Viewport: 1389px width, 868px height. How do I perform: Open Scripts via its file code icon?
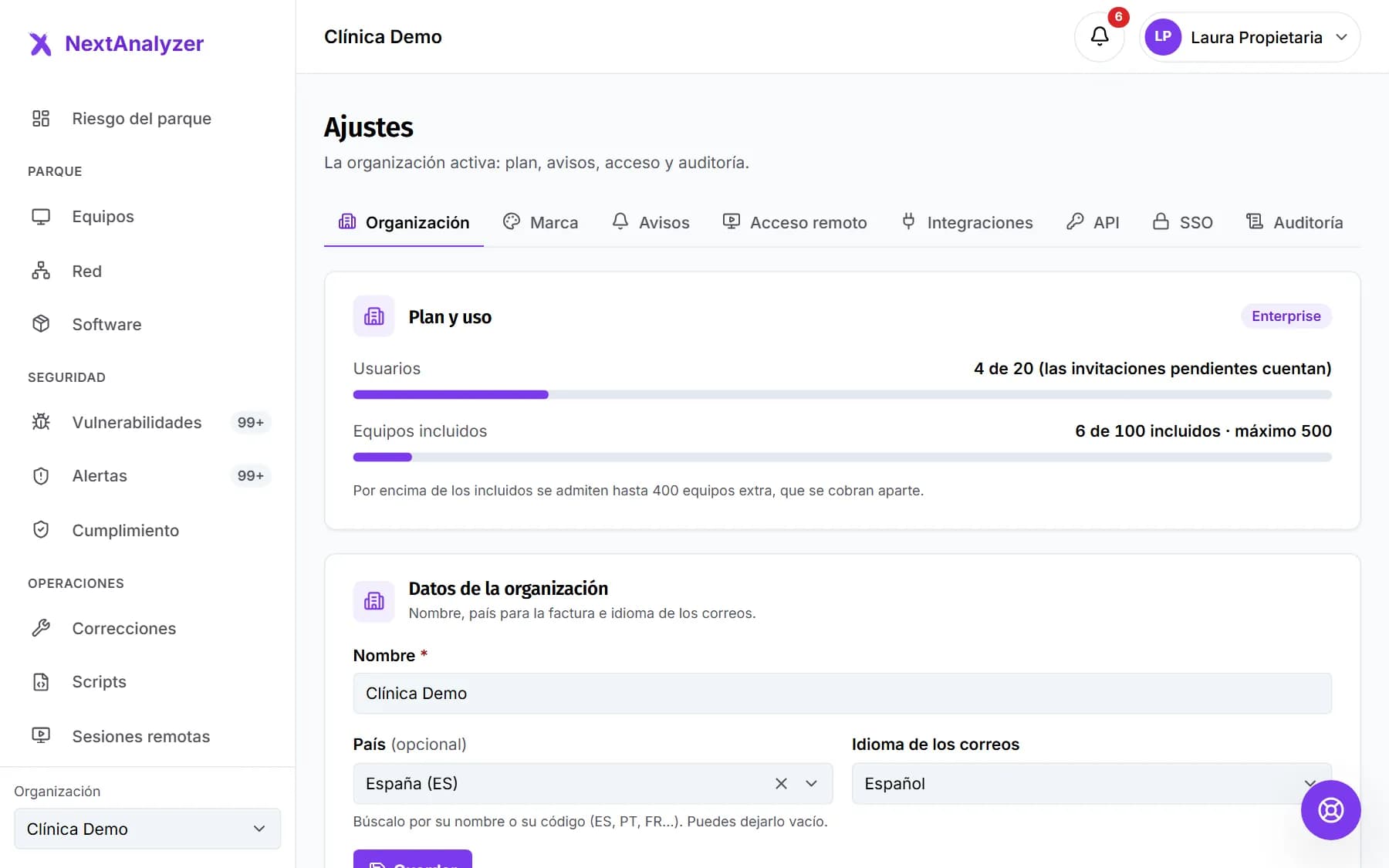click(x=41, y=682)
